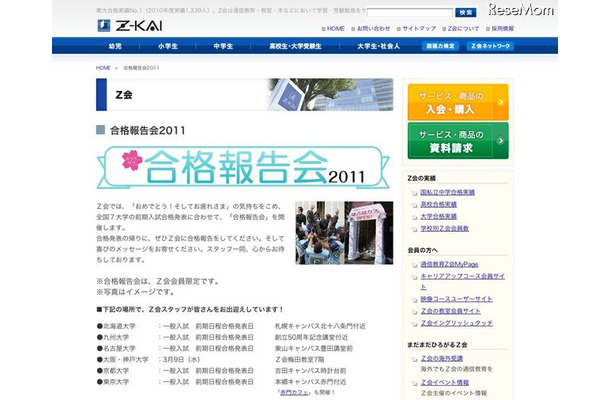Select the 幼児 navigation tab
Image resolution: width=610 pixels, height=400 pixels.
(115, 46)
